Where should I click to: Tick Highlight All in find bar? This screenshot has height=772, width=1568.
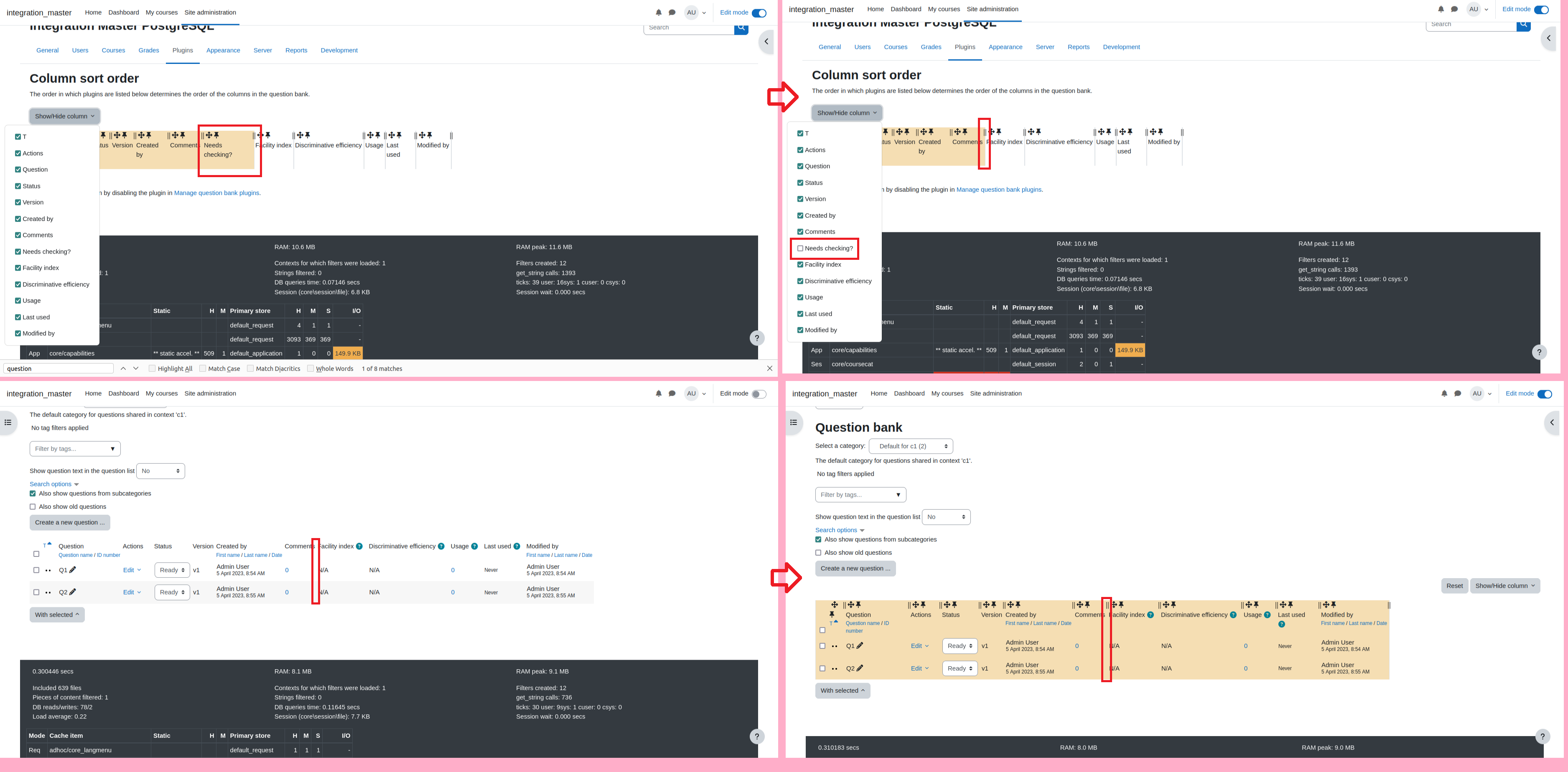pos(152,368)
